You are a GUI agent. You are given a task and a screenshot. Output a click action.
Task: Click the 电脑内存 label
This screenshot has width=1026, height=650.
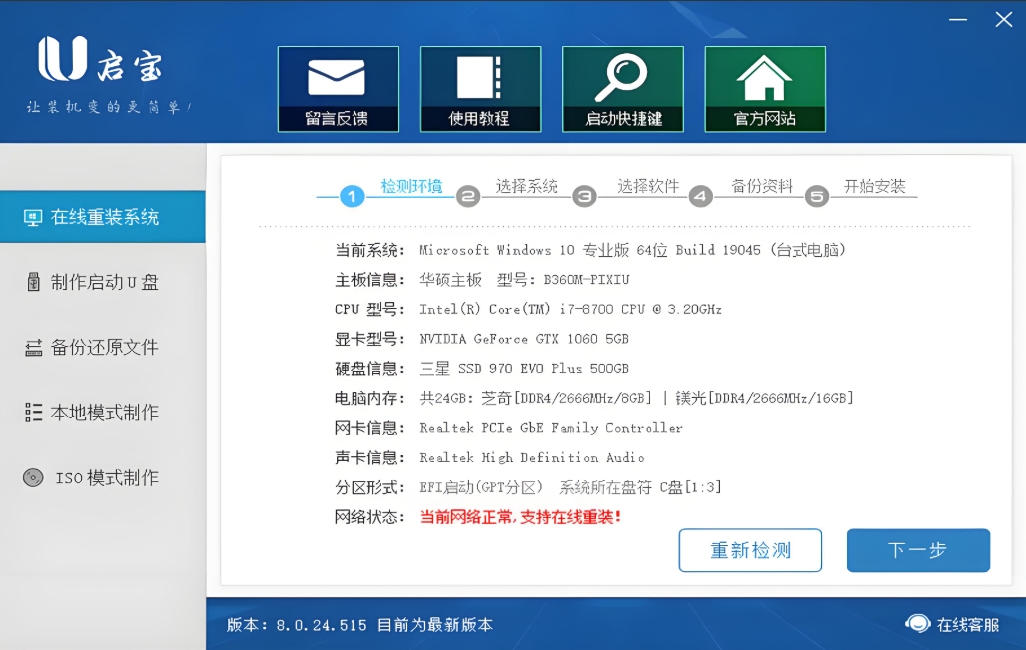pyautogui.click(x=370, y=398)
